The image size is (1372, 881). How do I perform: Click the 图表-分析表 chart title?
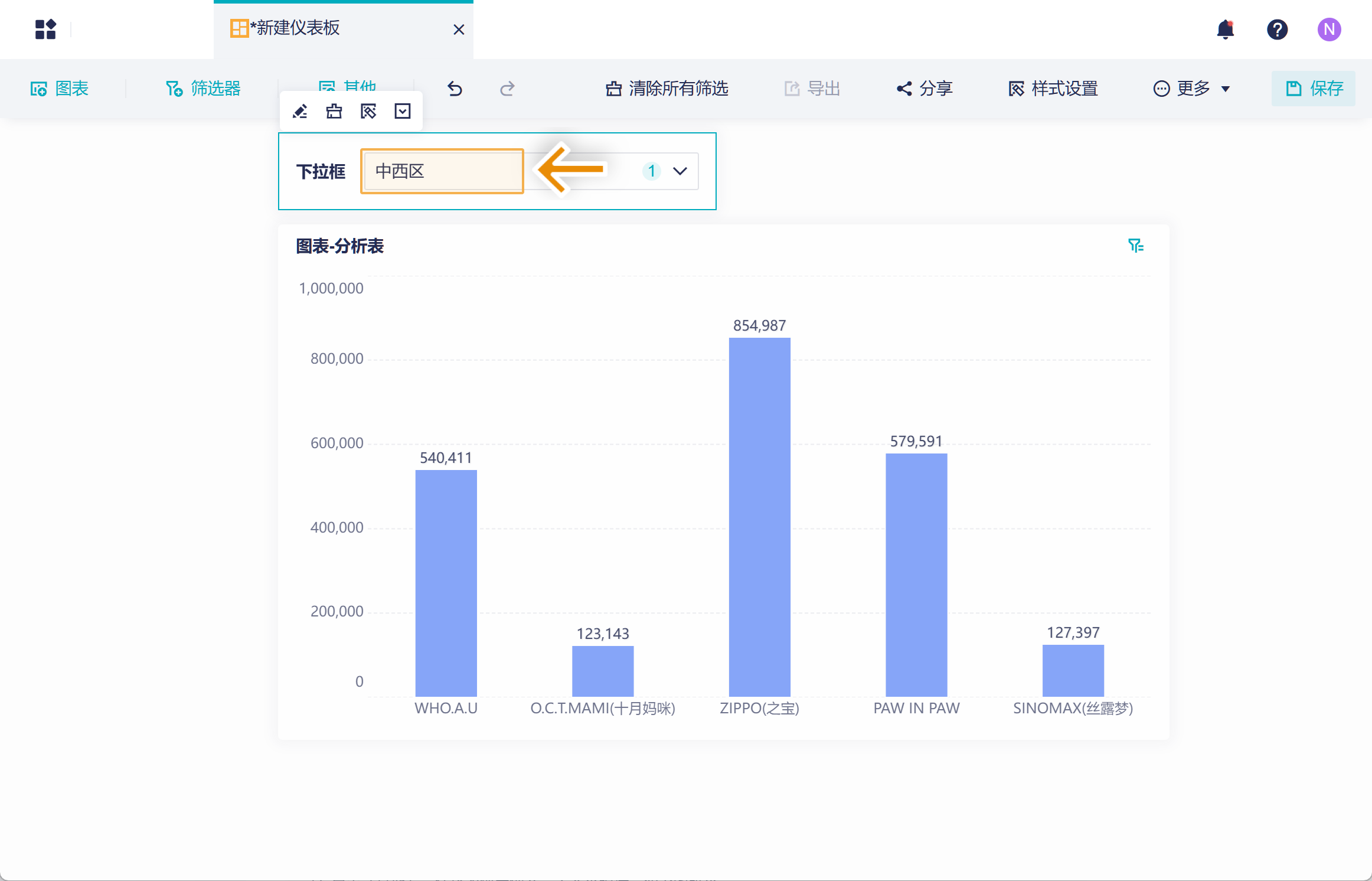(x=340, y=246)
